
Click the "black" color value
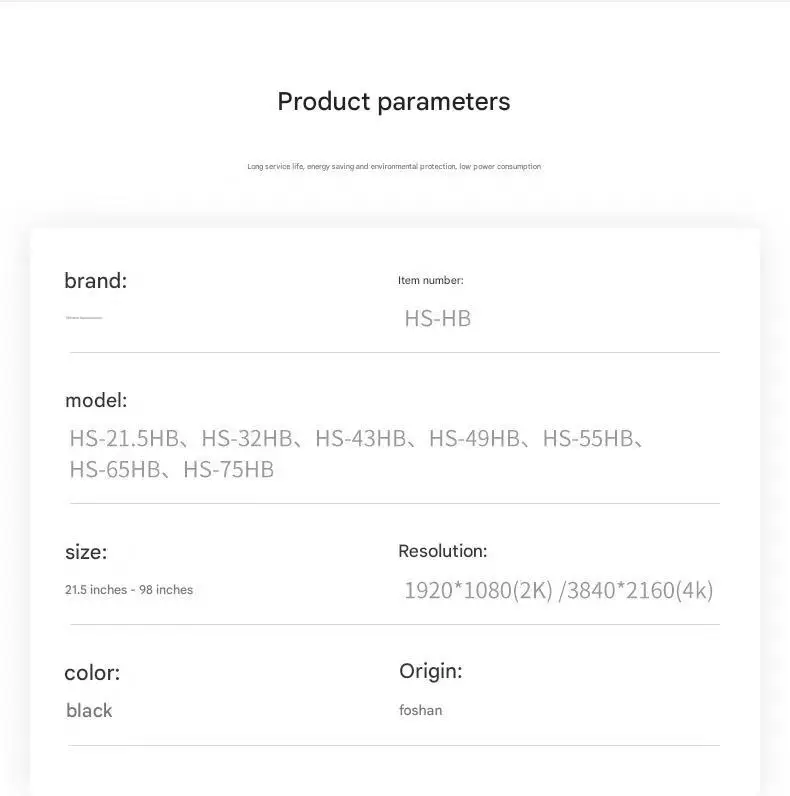click(x=89, y=711)
